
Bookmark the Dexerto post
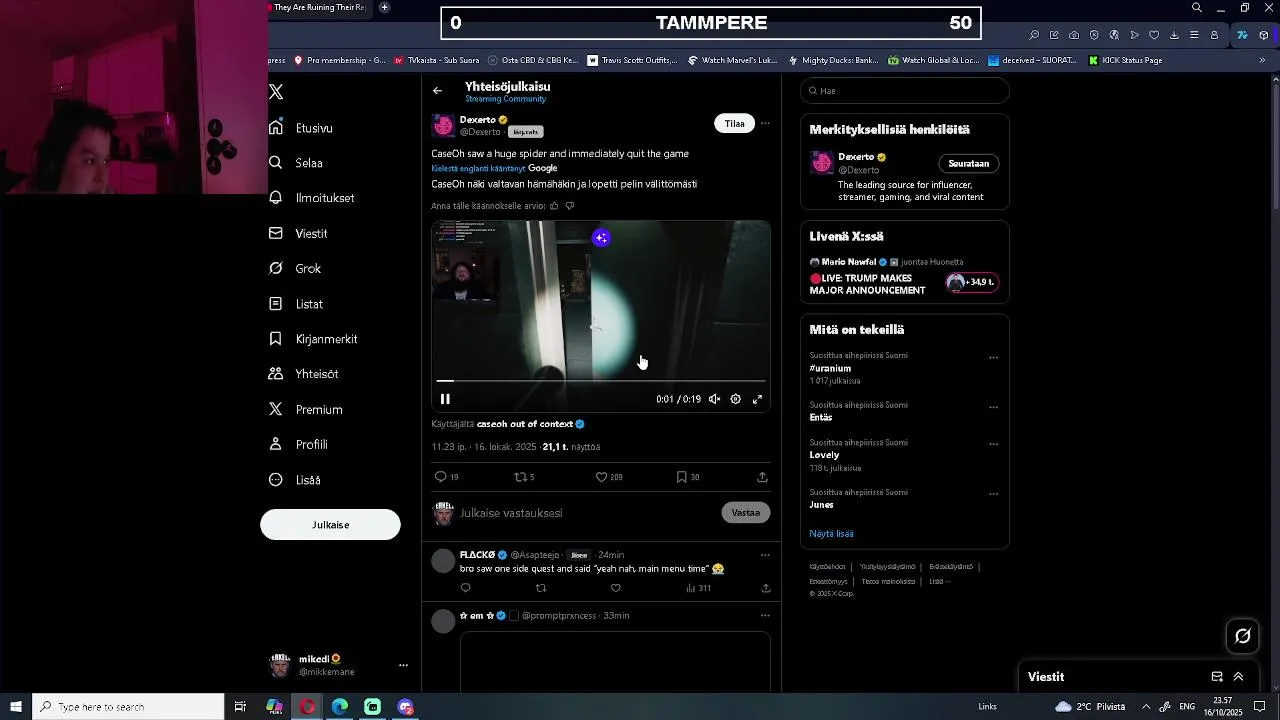coord(688,477)
